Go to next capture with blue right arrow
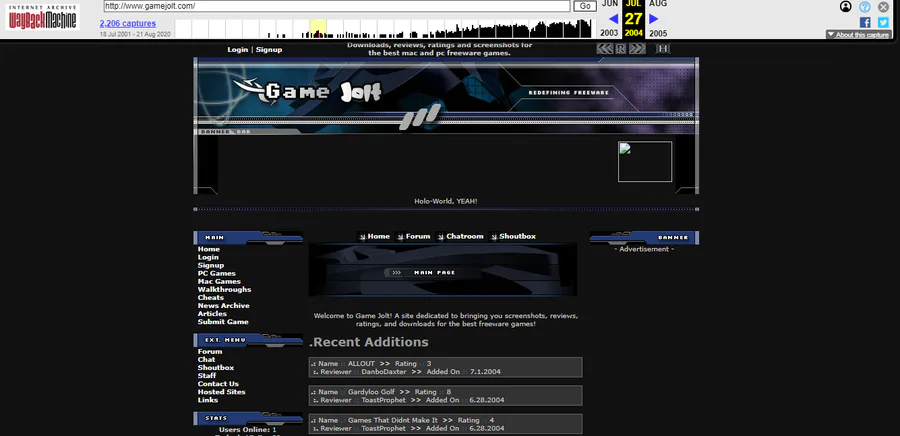Image resolution: width=900 pixels, height=436 pixels. [653, 18]
